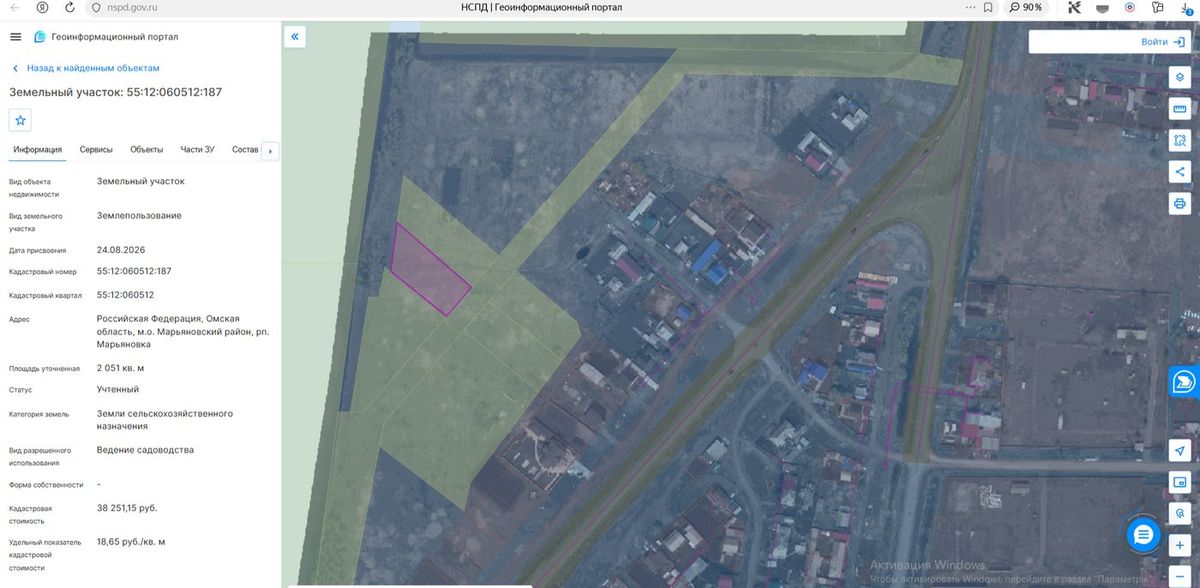Open the hamburger menu of the portal
The width and height of the screenshot is (1200, 588).
pos(15,37)
